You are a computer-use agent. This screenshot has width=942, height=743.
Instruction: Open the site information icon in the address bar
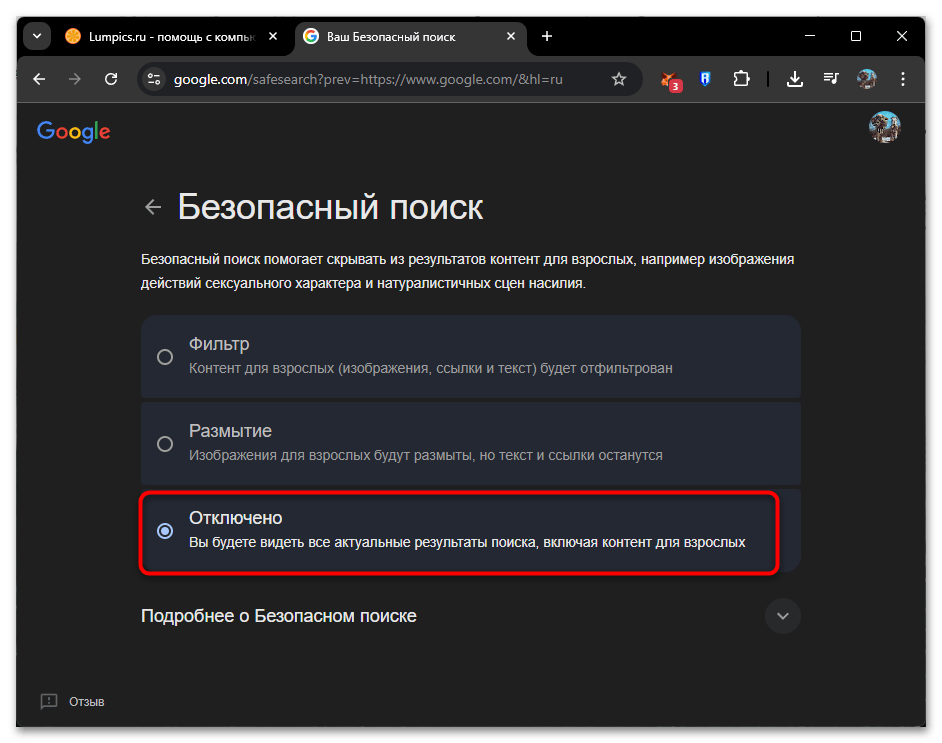click(x=155, y=78)
